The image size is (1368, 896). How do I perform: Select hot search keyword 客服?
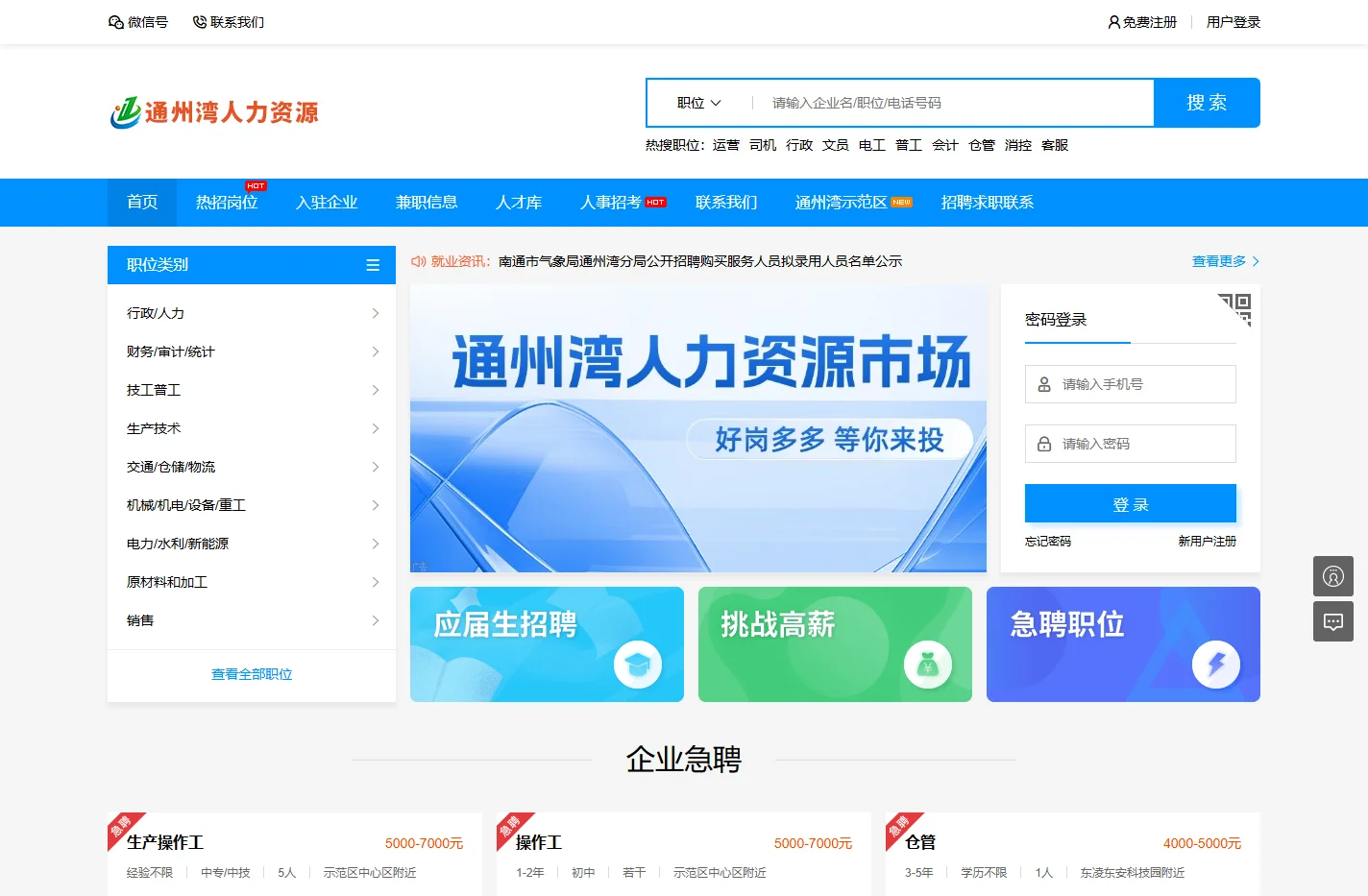1055,145
